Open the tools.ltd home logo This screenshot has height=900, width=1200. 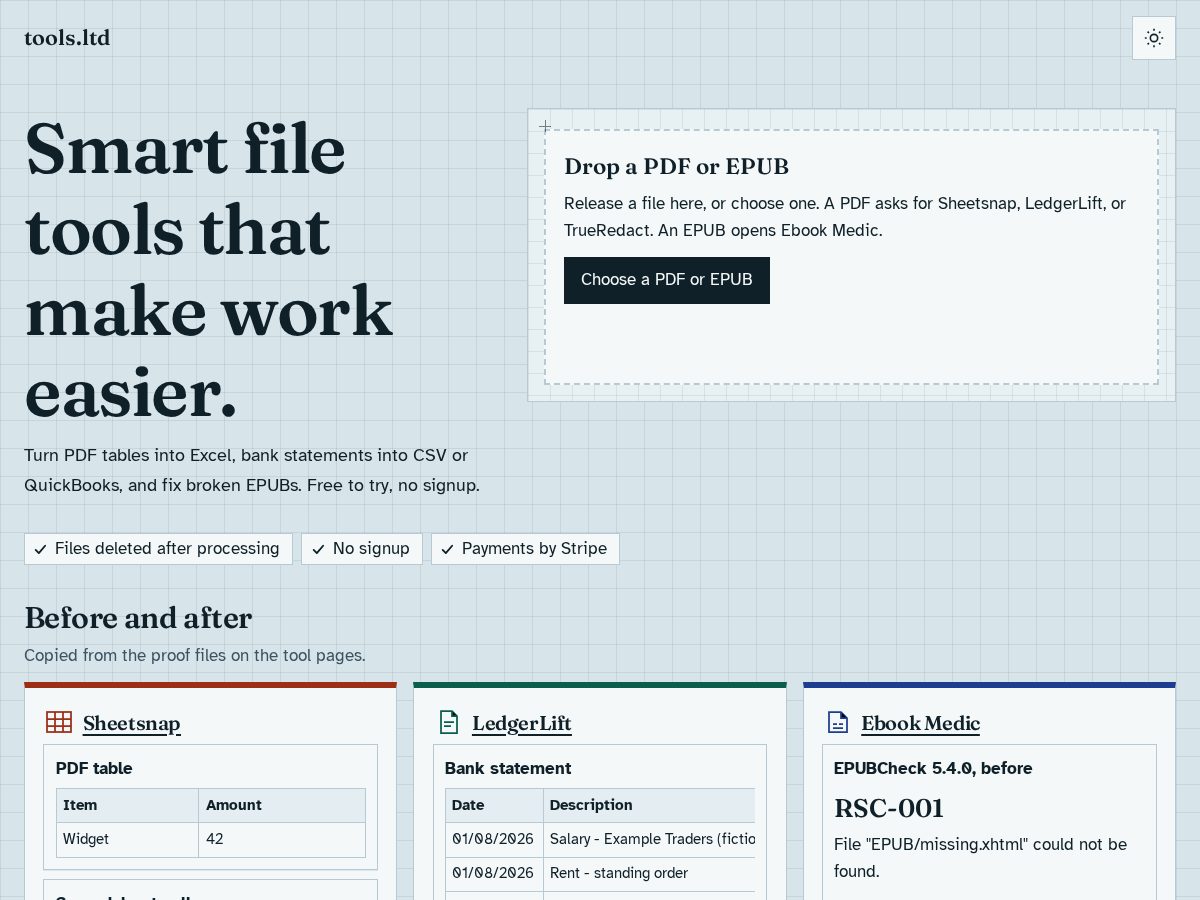tap(67, 38)
